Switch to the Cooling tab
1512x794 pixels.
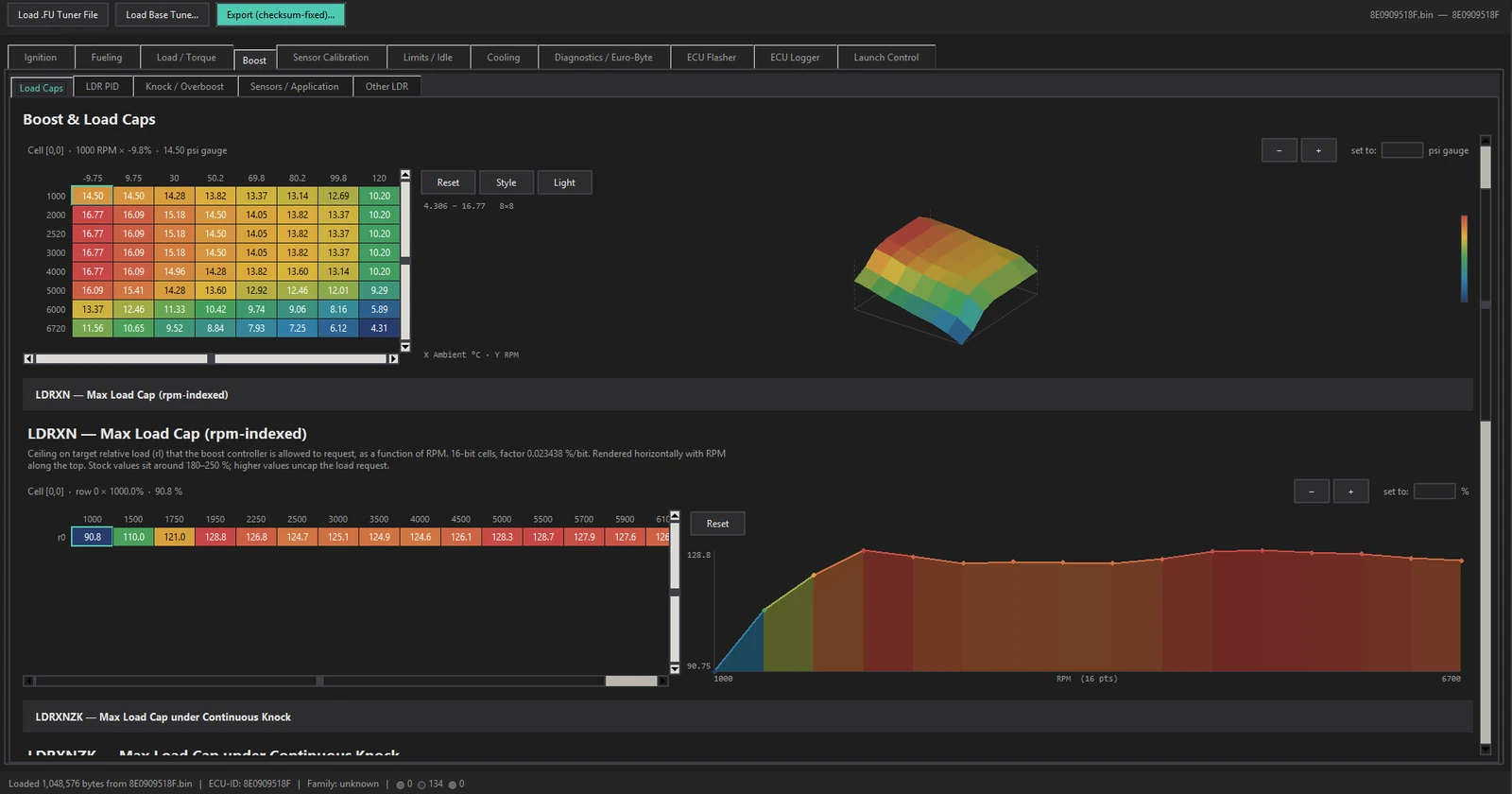pos(504,58)
